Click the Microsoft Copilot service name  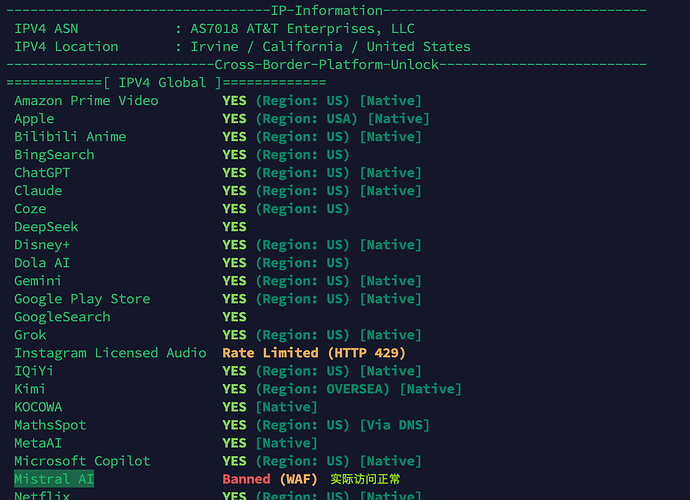[x=82, y=461]
